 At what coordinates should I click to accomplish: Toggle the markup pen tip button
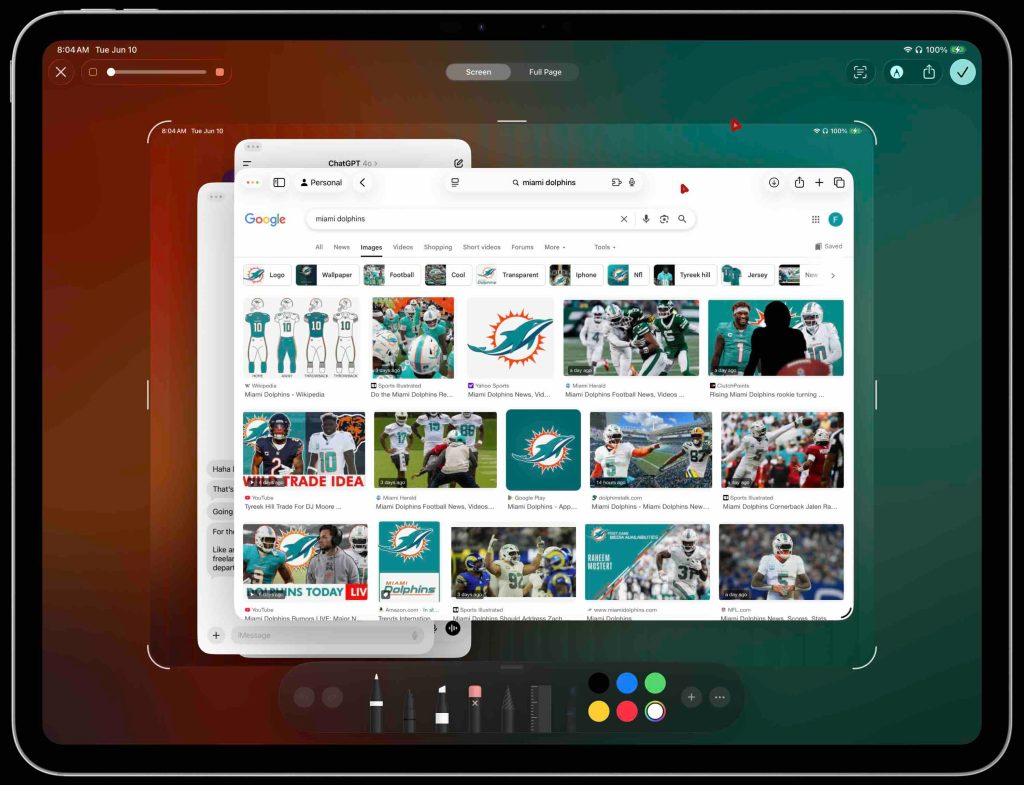897,72
